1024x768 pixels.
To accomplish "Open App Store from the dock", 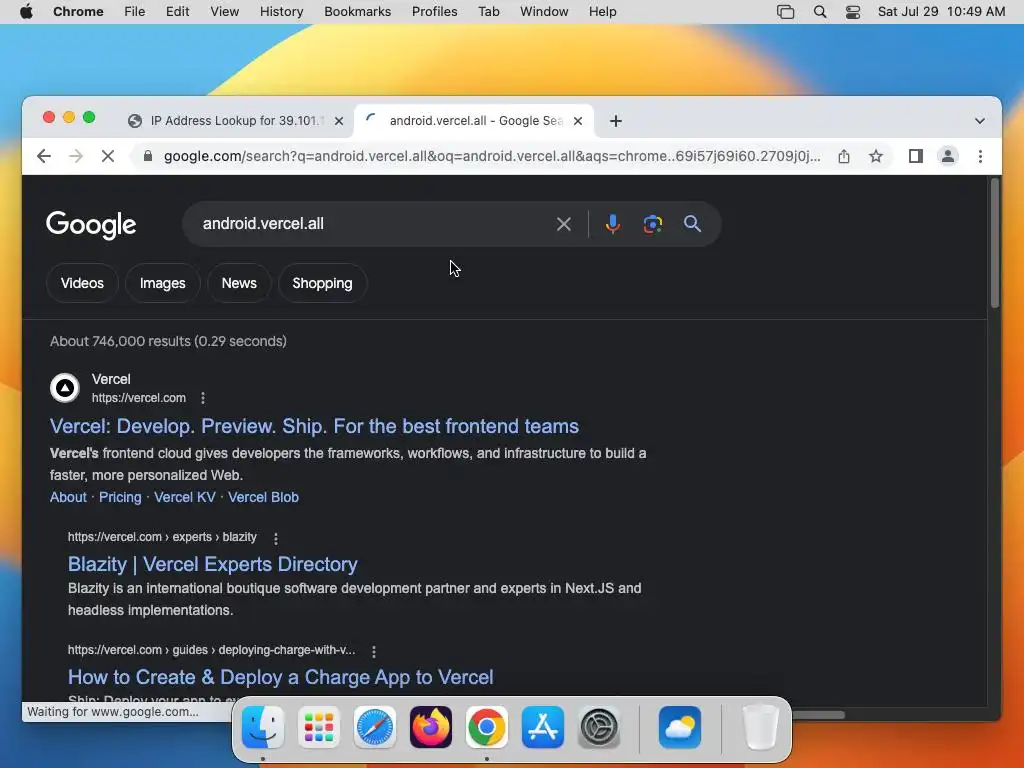I will [543, 727].
